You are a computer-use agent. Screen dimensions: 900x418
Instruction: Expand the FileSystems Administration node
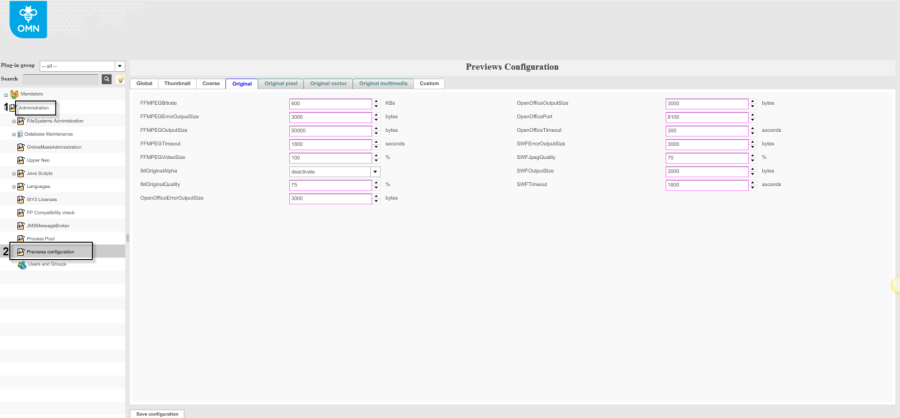coord(14,121)
